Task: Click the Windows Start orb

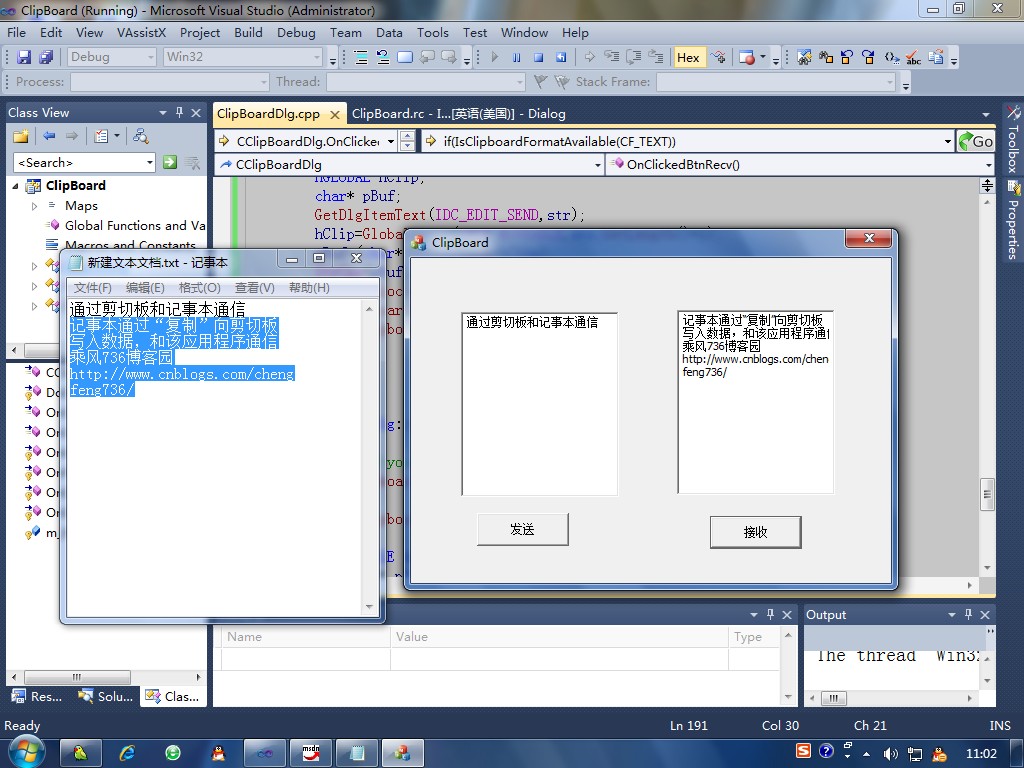Action: point(26,752)
